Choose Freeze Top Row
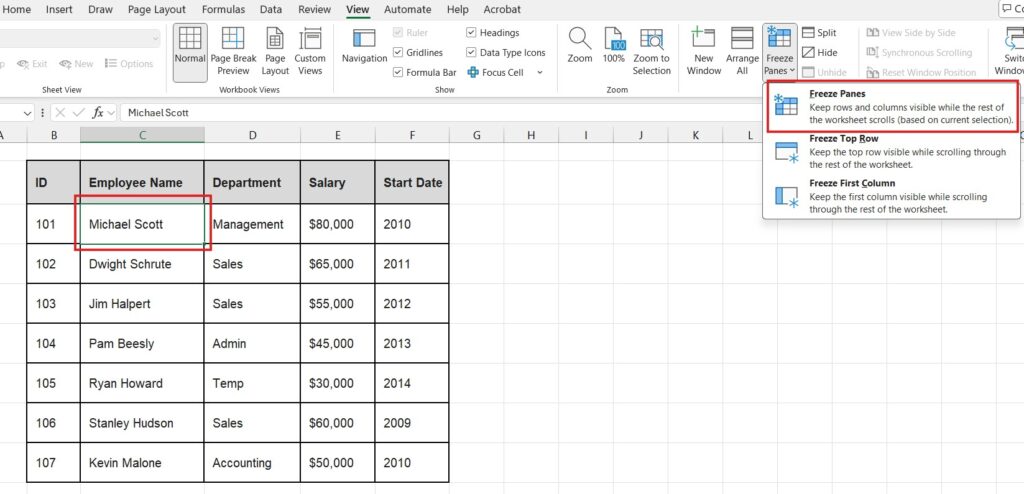 click(x=891, y=152)
